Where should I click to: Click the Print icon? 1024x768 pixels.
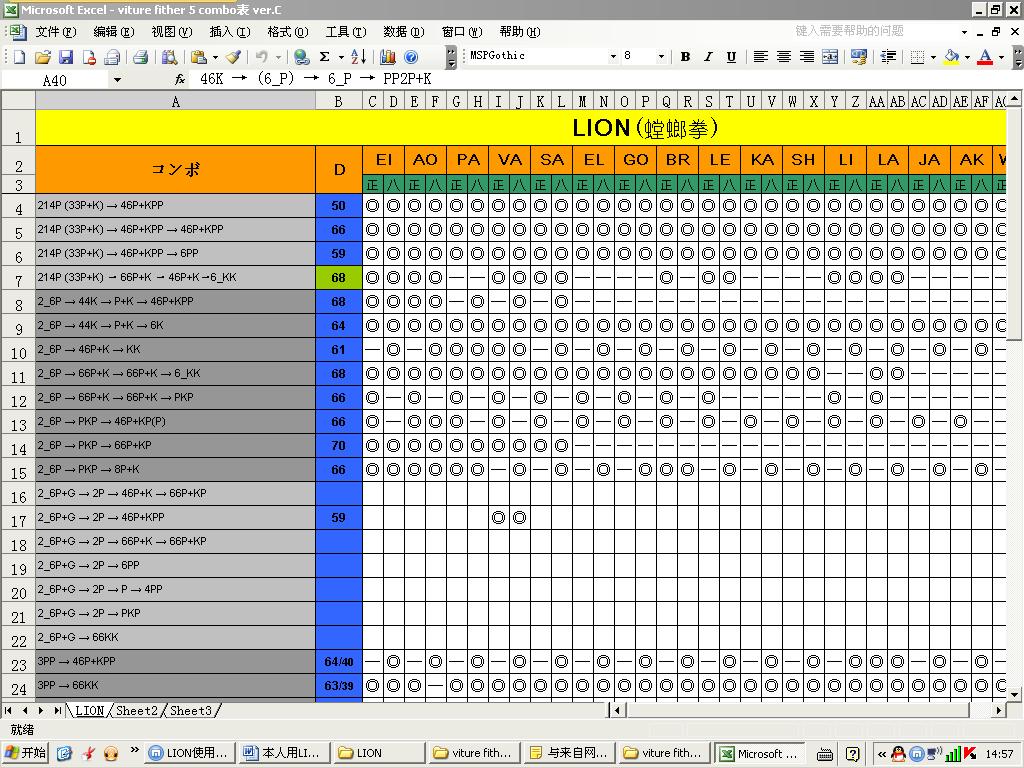pos(141,57)
